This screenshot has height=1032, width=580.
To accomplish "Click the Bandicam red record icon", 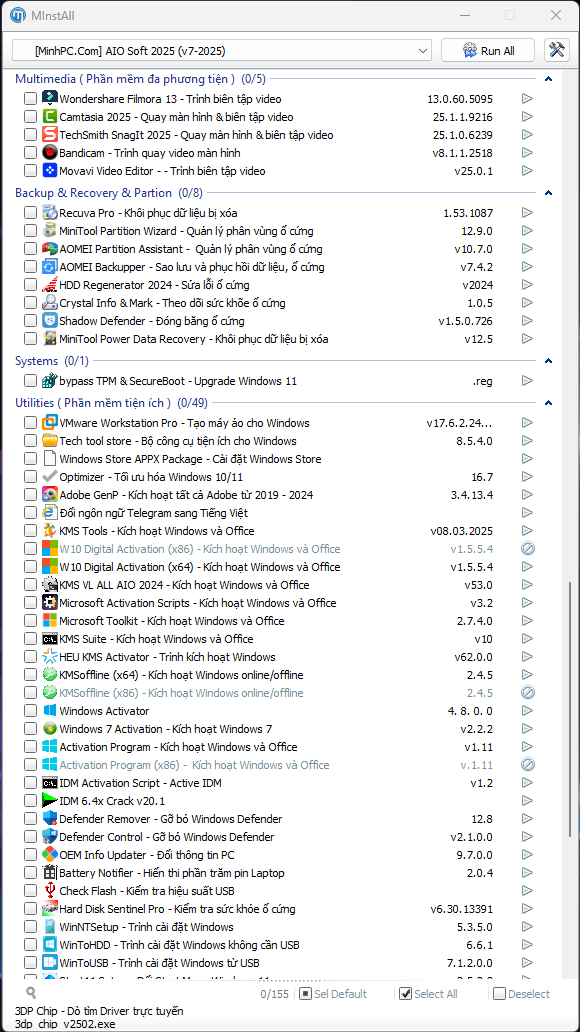I will 49,153.
